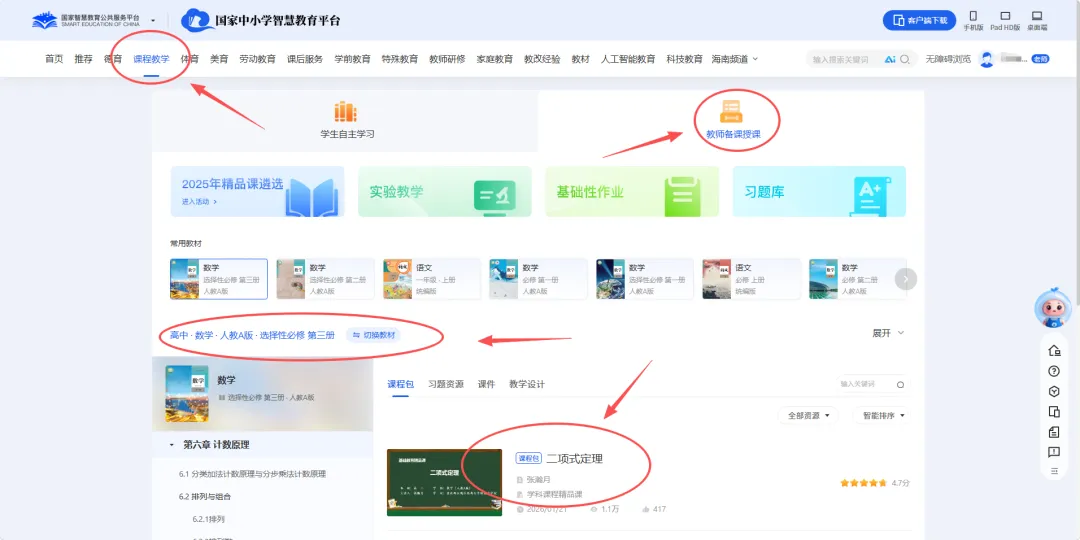Click the 切换教材 button

click(374, 335)
